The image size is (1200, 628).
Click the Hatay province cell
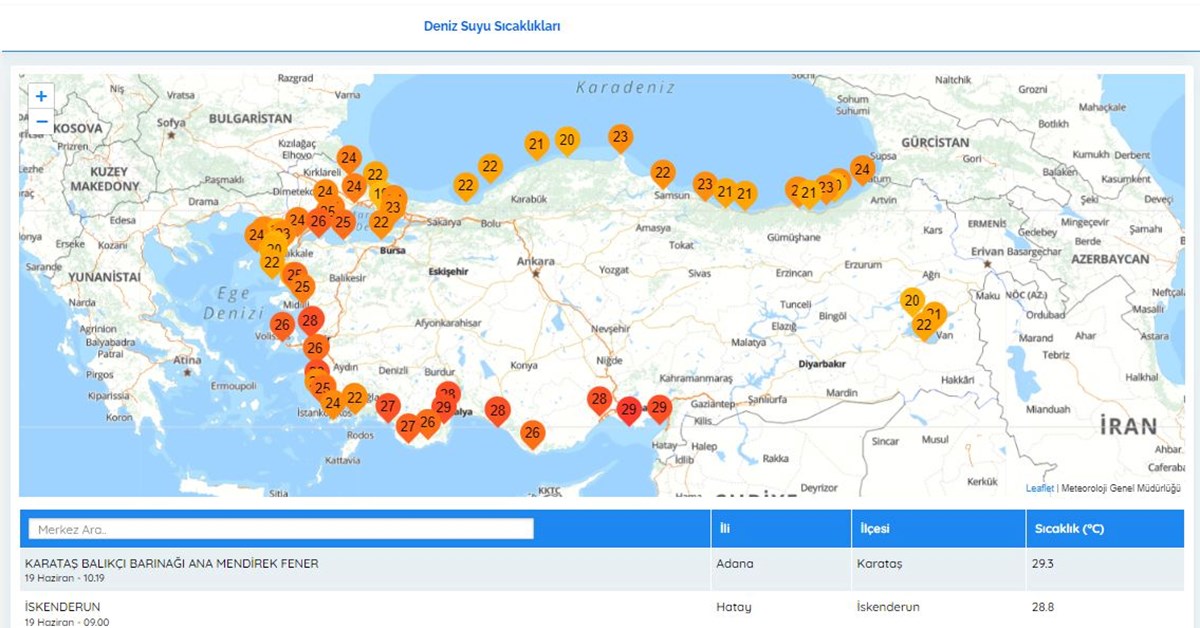(x=733, y=607)
